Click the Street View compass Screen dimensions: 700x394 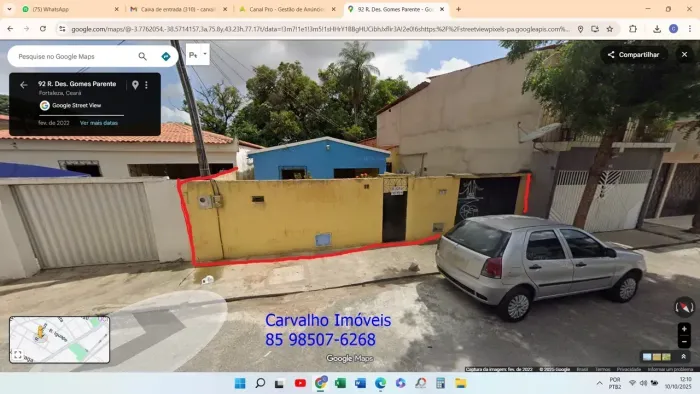click(684, 307)
